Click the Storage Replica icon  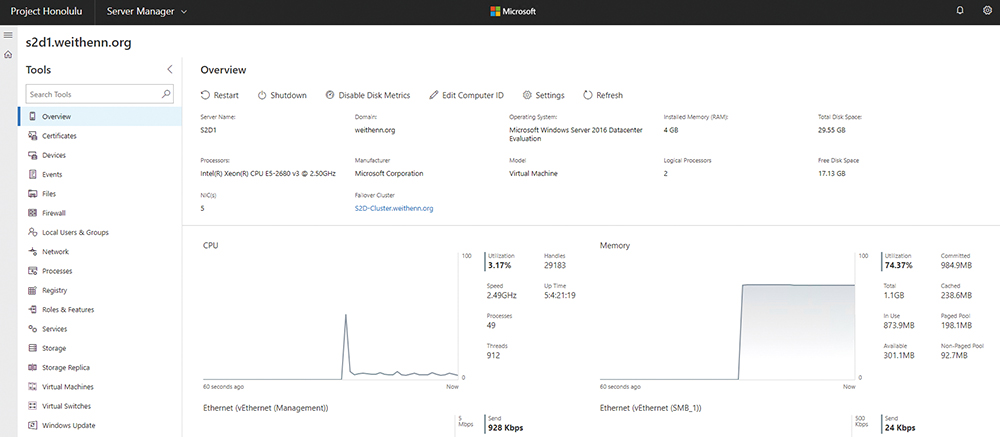pos(33,367)
